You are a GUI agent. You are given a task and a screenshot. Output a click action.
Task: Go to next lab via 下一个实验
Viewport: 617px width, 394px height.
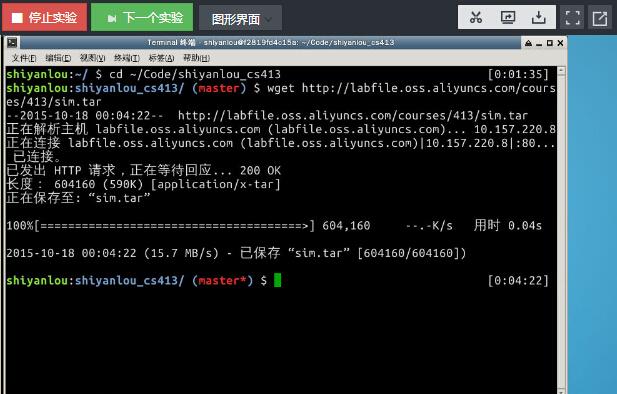pos(142,17)
